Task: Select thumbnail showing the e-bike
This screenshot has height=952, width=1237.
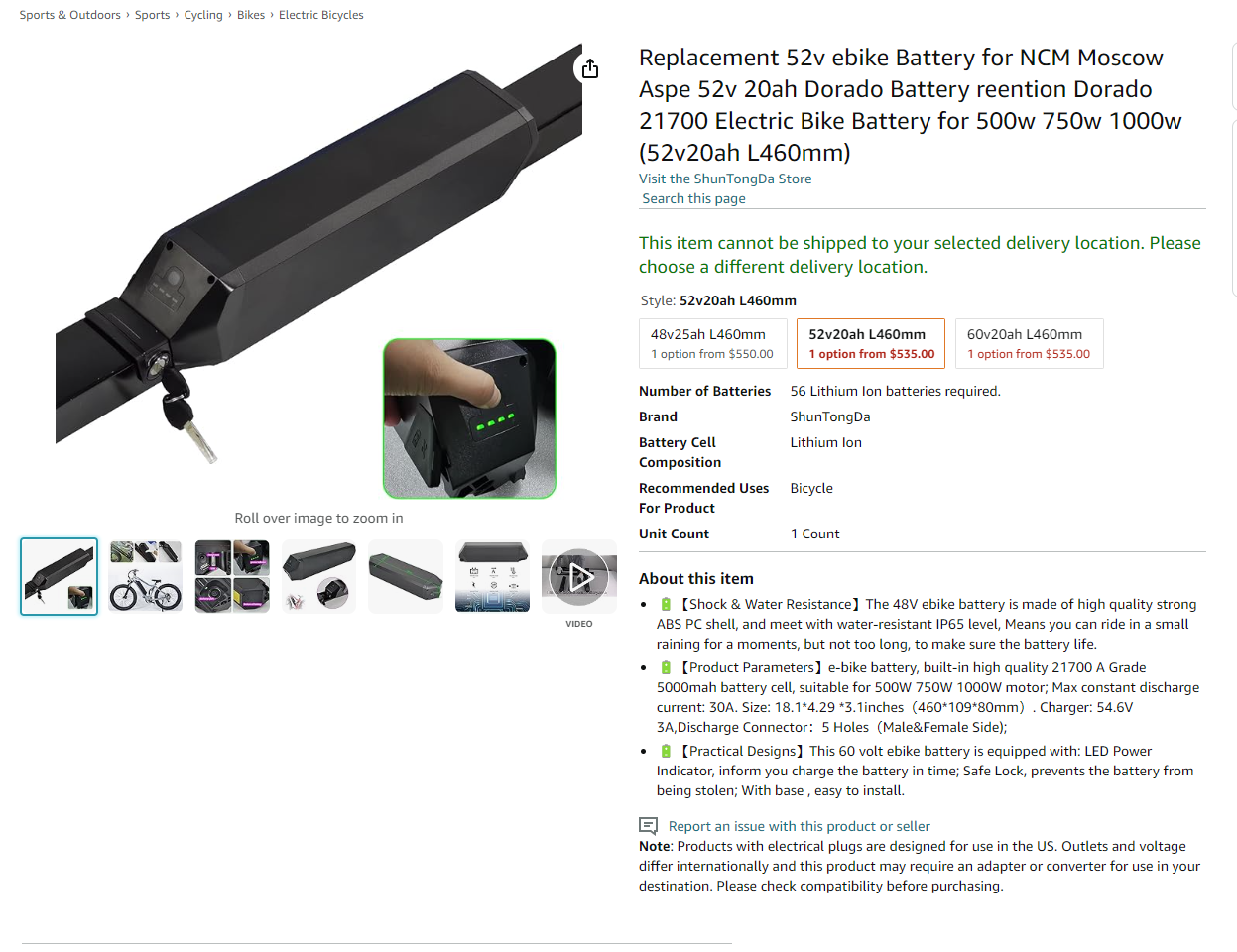Action: pos(146,576)
